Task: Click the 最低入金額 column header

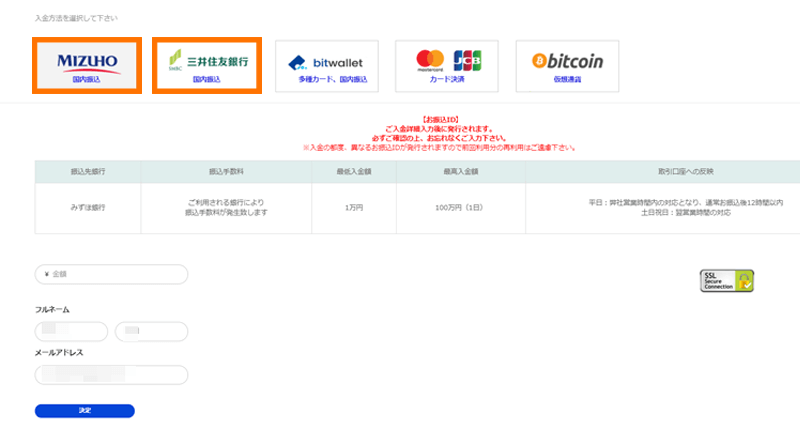Action: pyautogui.click(x=354, y=172)
